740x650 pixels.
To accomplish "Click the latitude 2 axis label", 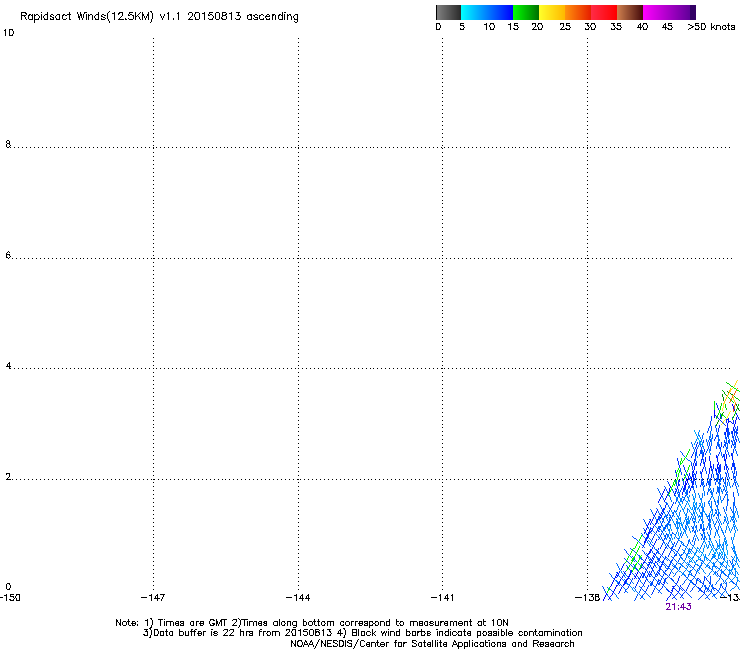I will coord(8,477).
